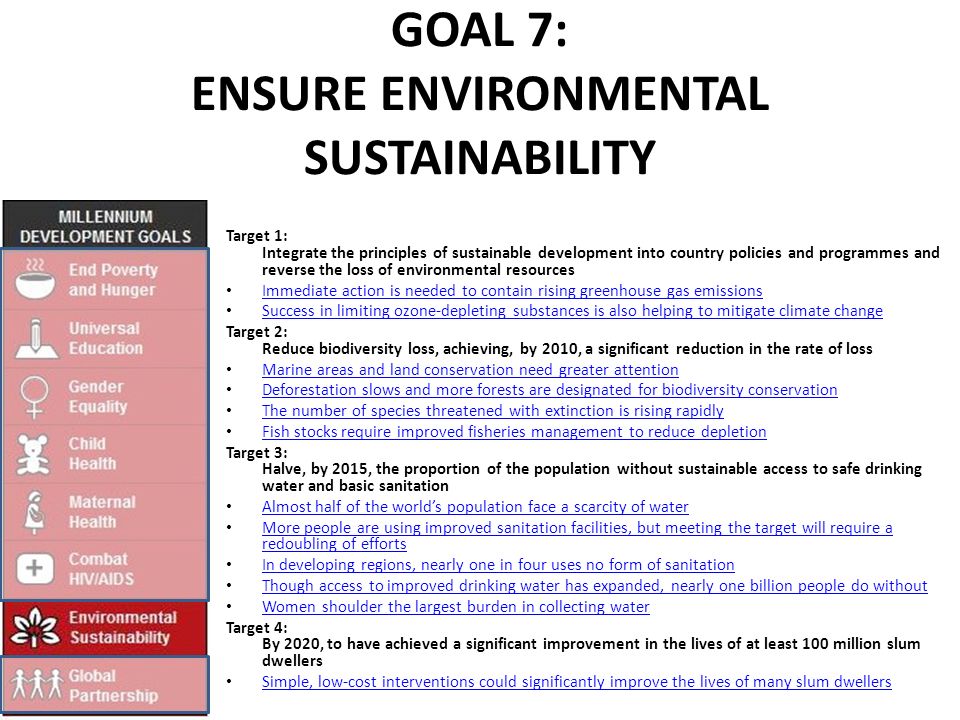
Task: Click the 'Target 3:' heading
Action: 257,452
